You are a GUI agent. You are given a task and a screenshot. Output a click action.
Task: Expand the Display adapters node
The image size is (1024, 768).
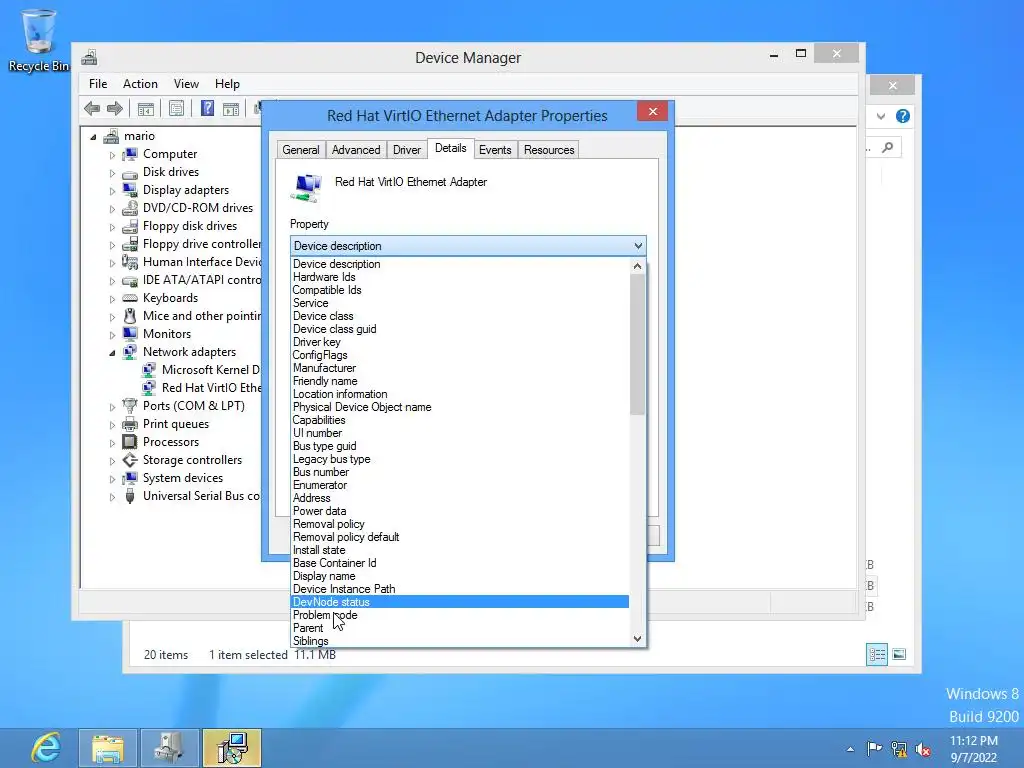112,191
